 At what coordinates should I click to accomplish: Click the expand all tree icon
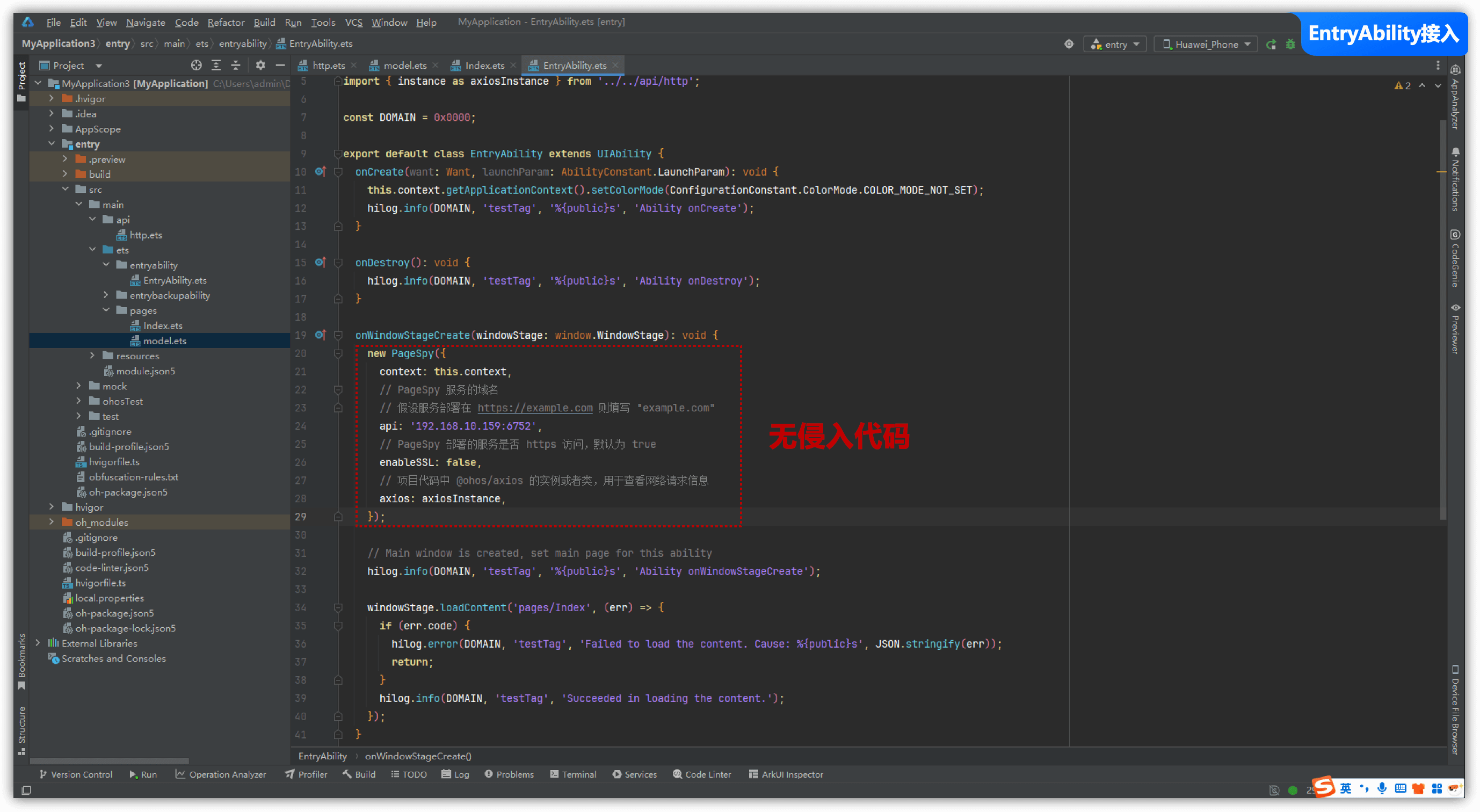click(x=216, y=66)
